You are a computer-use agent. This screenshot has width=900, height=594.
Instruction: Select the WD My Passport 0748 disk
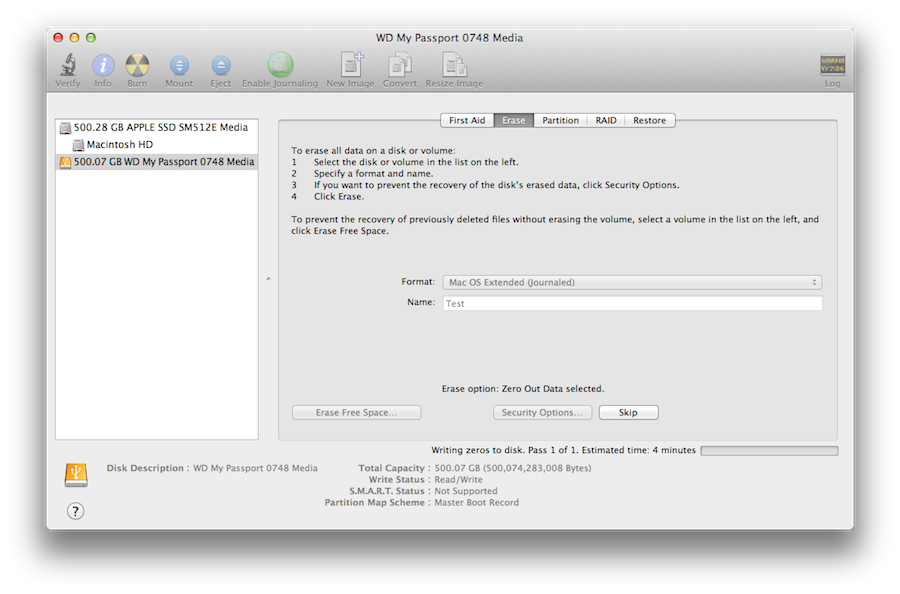pyautogui.click(x=156, y=162)
